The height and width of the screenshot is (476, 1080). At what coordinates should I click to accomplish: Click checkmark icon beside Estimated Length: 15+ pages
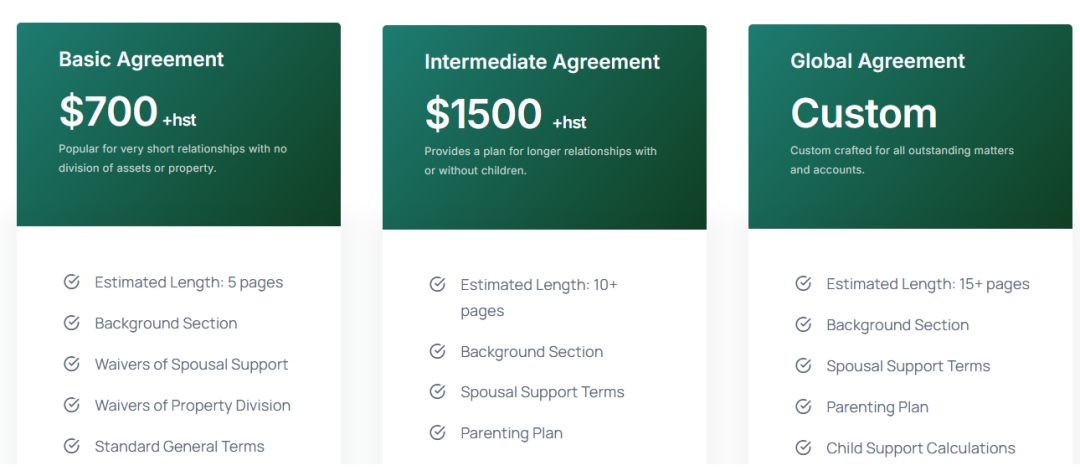(803, 284)
